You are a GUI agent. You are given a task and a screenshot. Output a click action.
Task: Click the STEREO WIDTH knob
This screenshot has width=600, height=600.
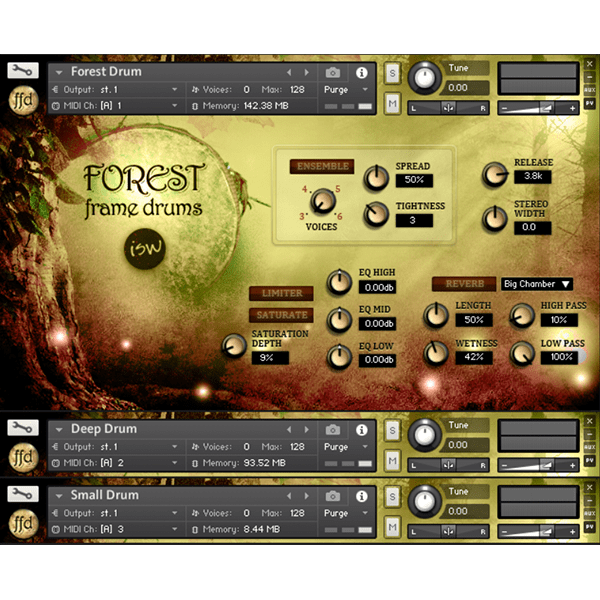coord(494,219)
